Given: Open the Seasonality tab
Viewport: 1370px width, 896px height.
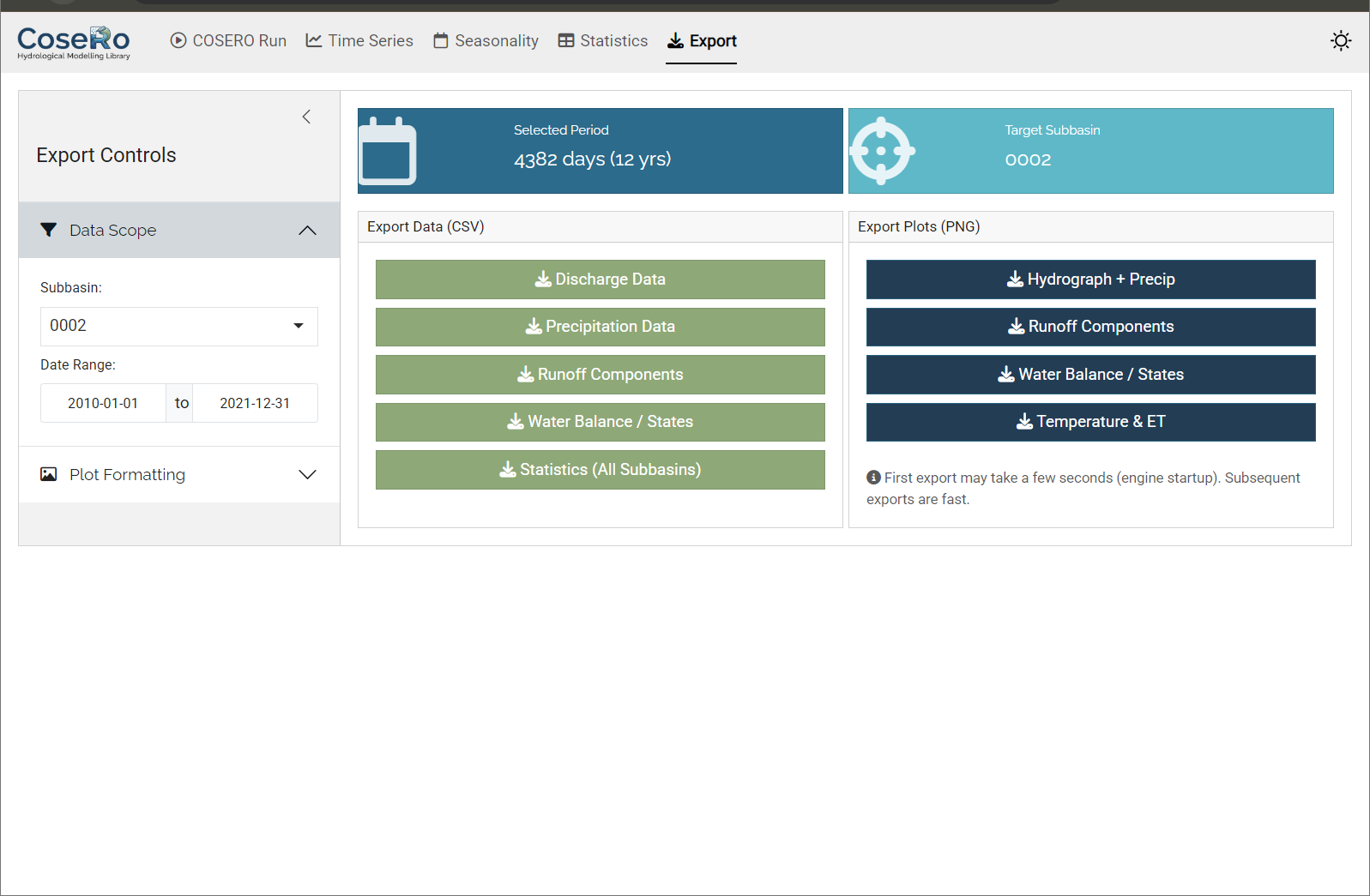Looking at the screenshot, I should coord(486,41).
